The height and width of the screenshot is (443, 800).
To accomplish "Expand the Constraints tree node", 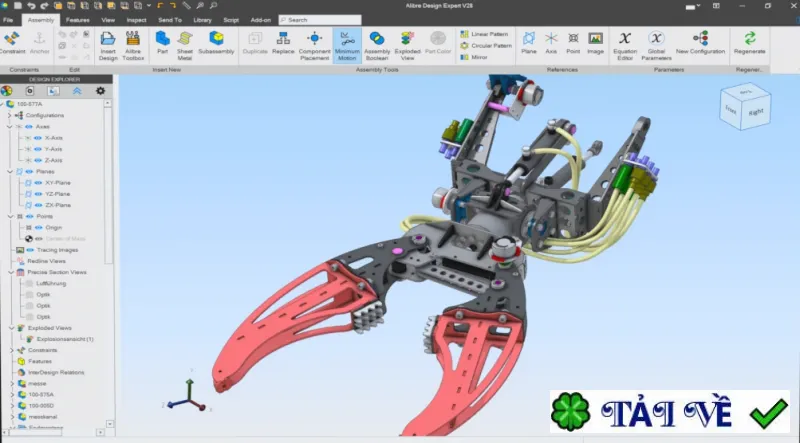I will coord(12,350).
